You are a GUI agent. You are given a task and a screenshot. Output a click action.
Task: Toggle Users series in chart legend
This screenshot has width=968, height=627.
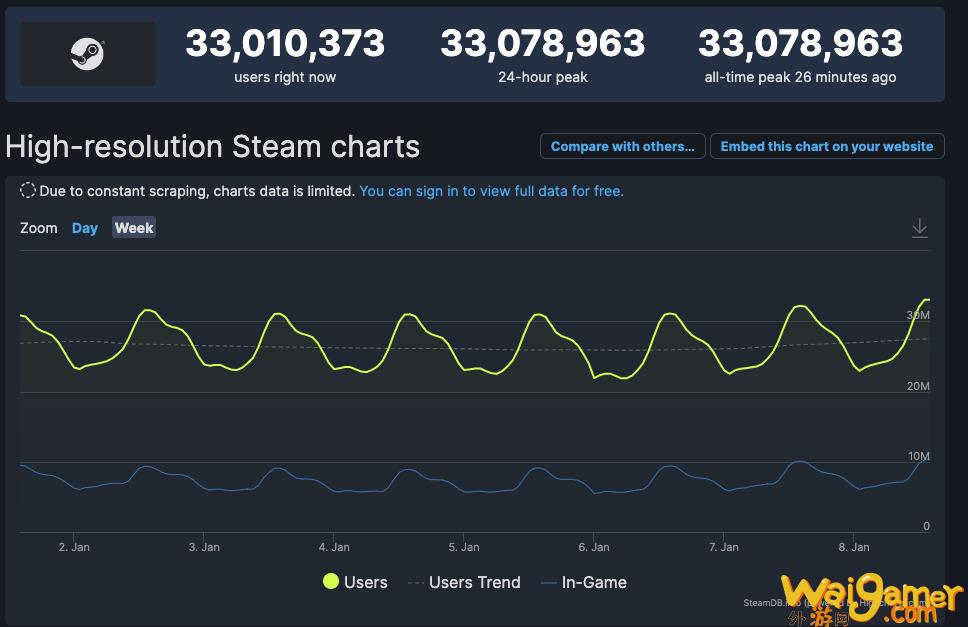[x=356, y=581]
